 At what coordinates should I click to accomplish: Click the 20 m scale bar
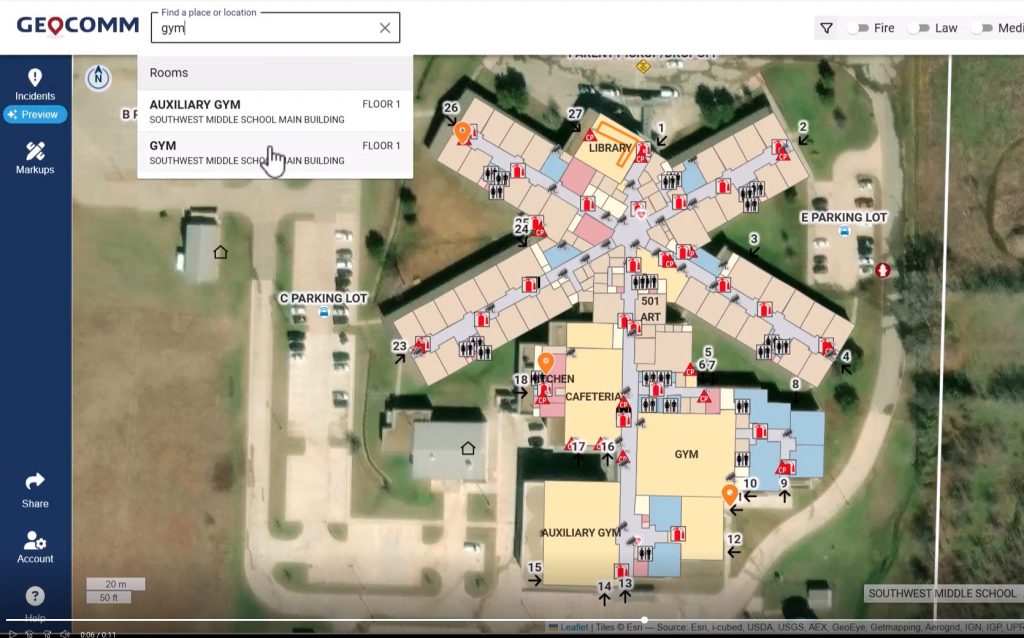click(116, 584)
